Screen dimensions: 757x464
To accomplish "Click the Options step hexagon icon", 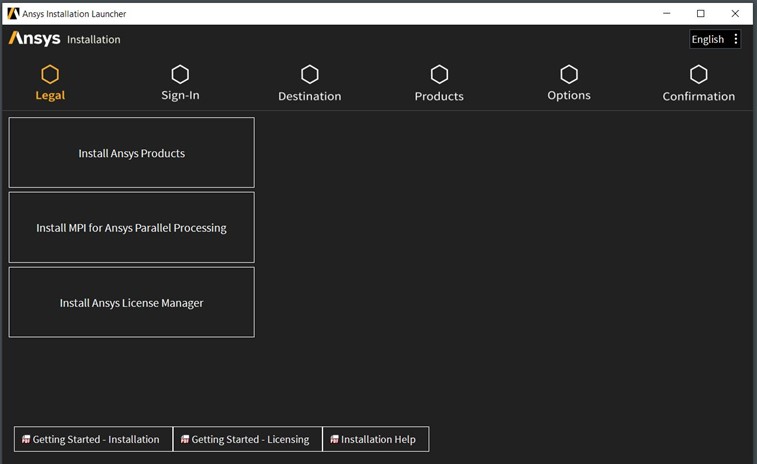I will pos(569,74).
